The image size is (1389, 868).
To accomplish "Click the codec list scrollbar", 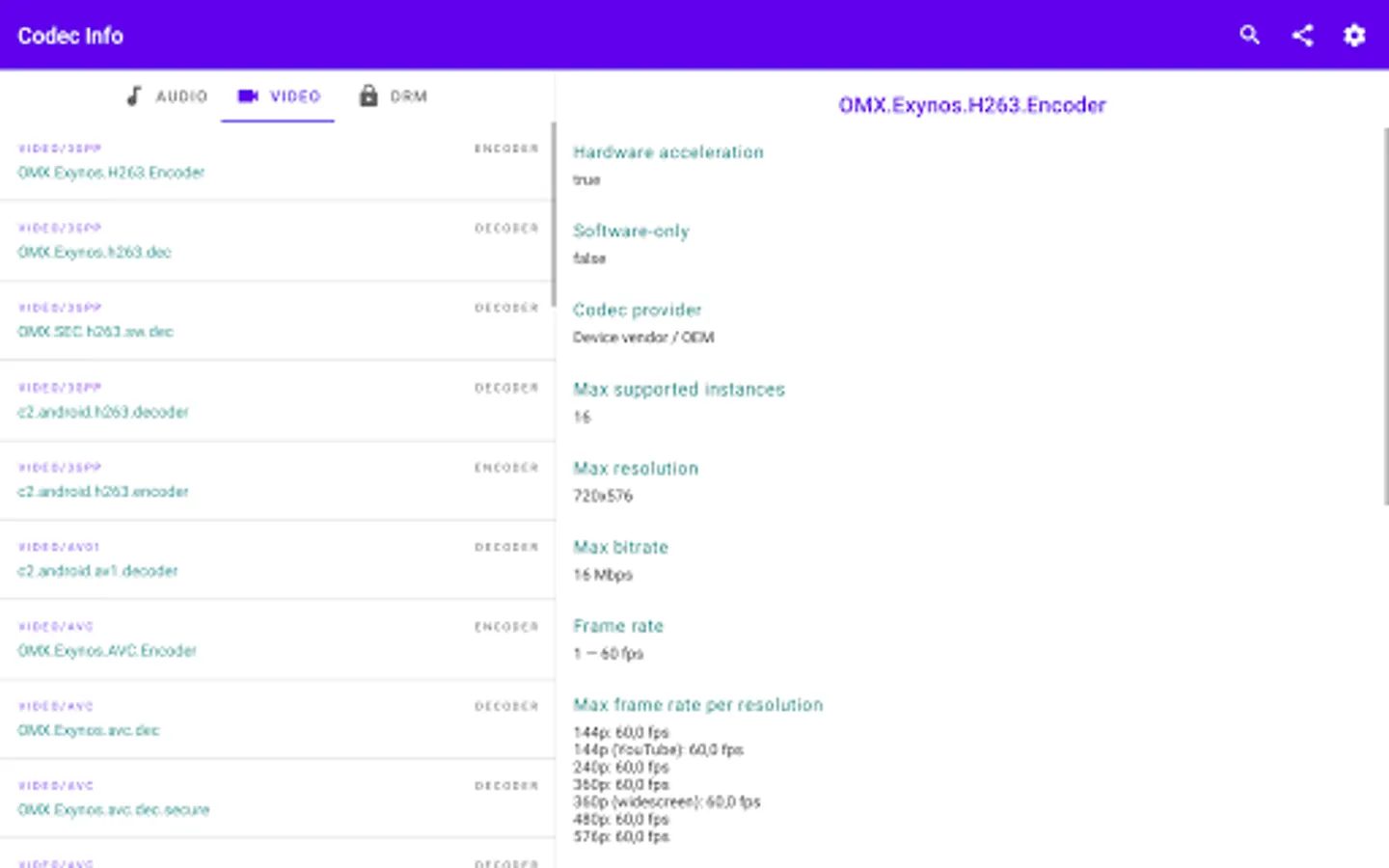I will [x=554, y=215].
